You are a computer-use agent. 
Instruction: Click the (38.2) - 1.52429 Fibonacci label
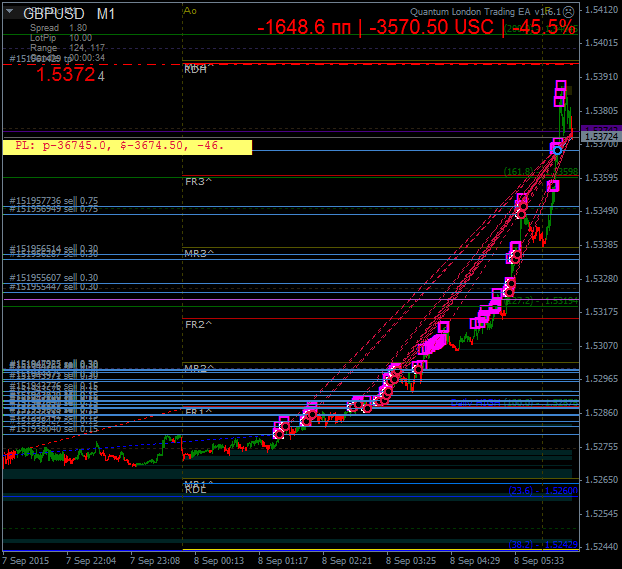[x=543, y=545]
